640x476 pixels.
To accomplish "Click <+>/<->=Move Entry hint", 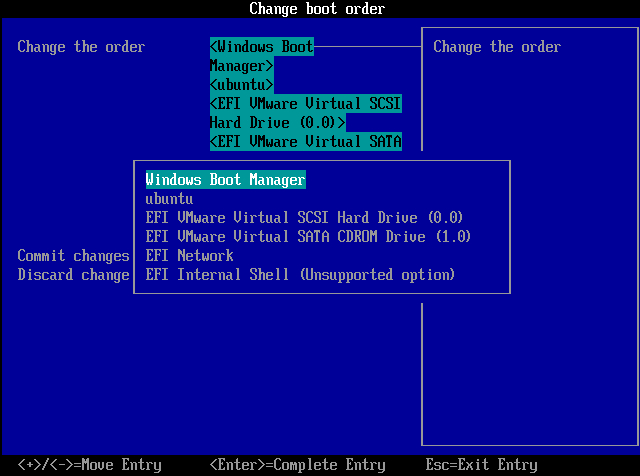I will click(x=90, y=465).
